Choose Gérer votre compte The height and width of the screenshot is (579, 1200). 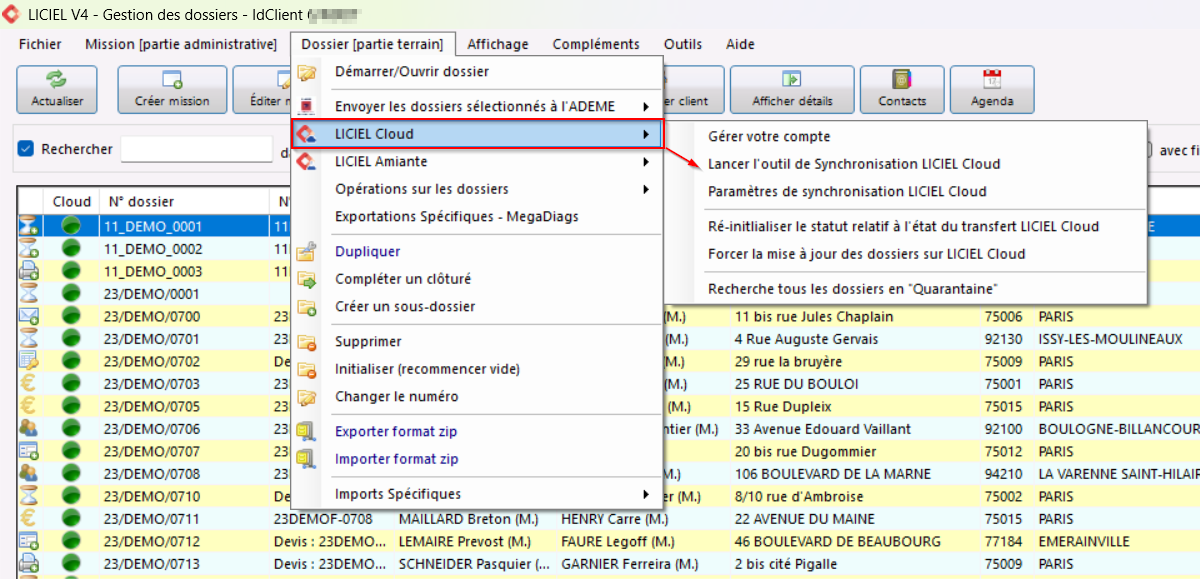(x=769, y=136)
